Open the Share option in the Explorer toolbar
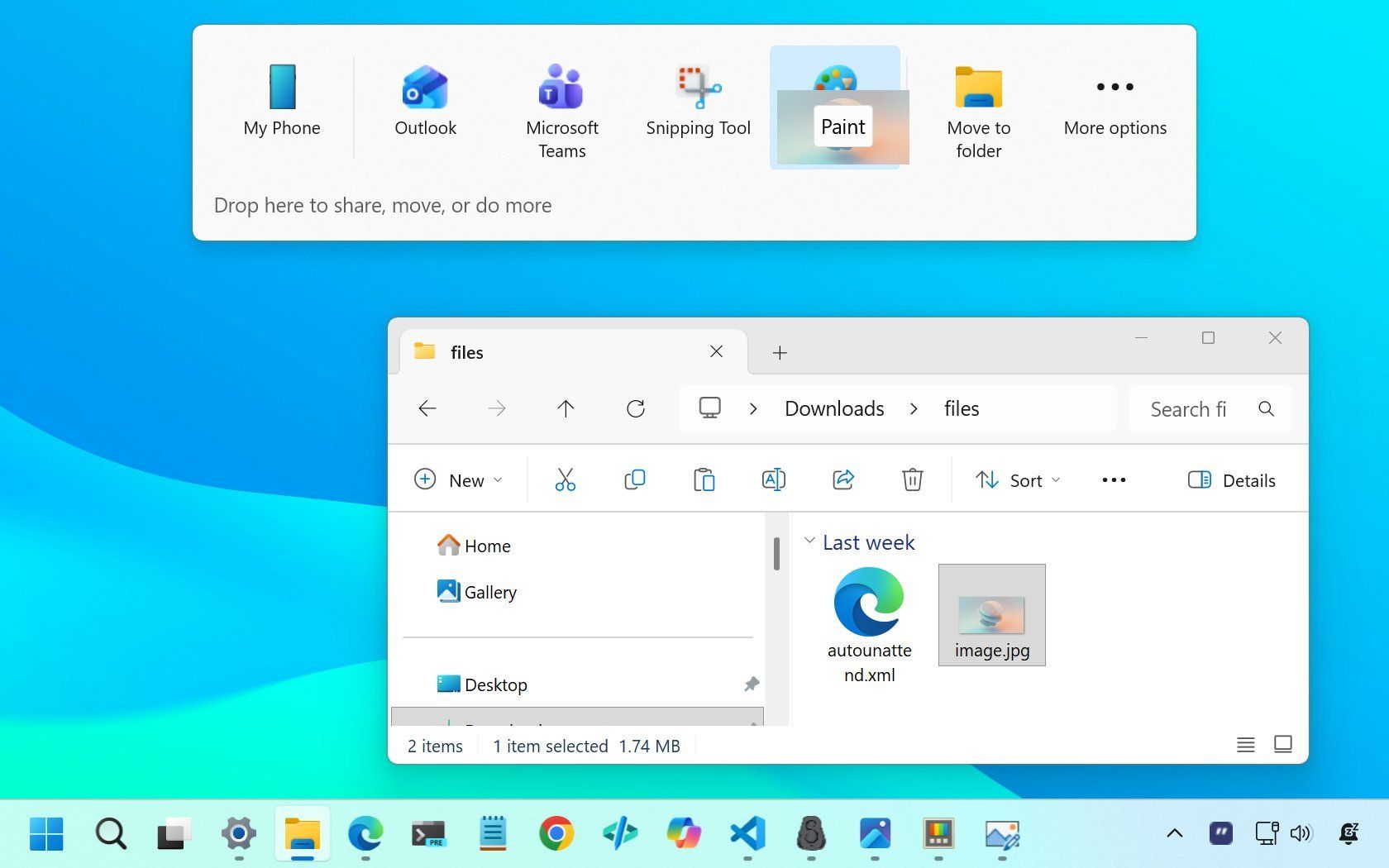Viewport: 1389px width, 868px height. point(842,479)
